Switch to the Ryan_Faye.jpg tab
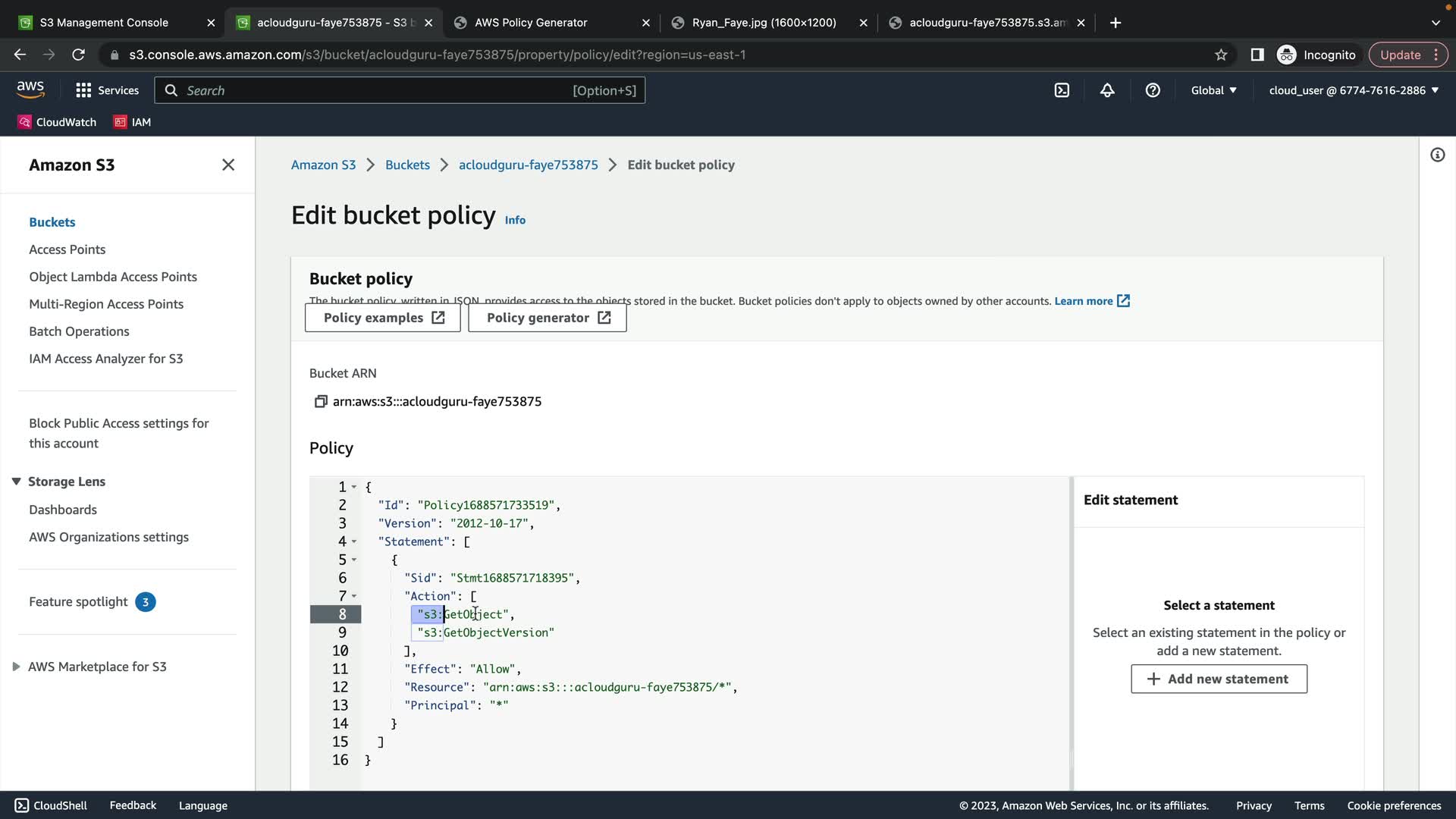The height and width of the screenshot is (819, 1456). (x=764, y=23)
